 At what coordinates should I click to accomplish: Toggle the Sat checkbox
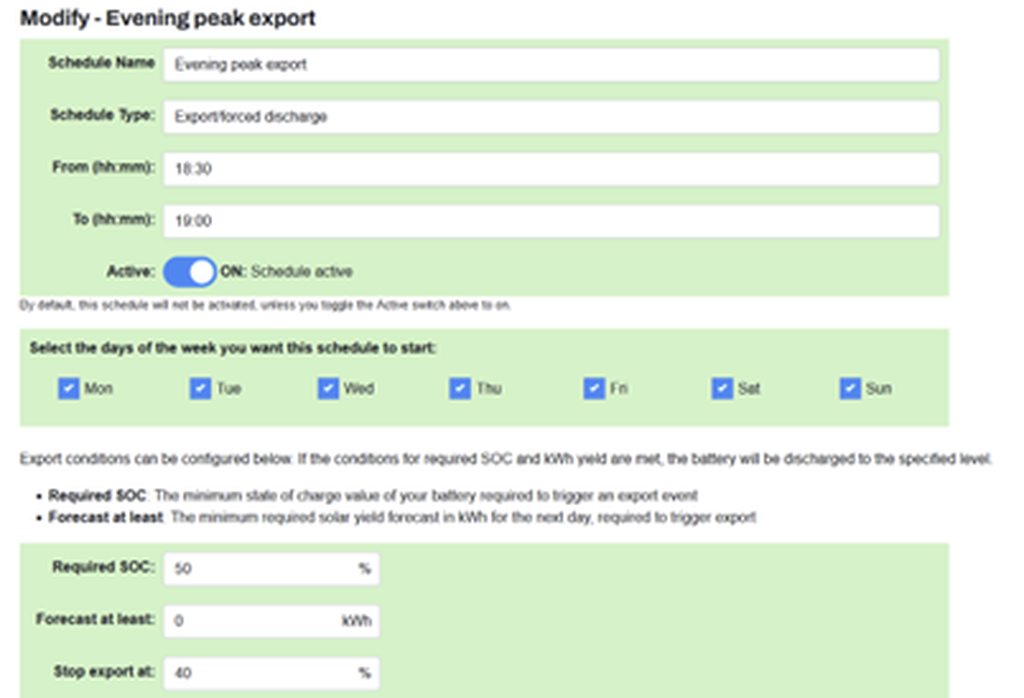(723, 388)
